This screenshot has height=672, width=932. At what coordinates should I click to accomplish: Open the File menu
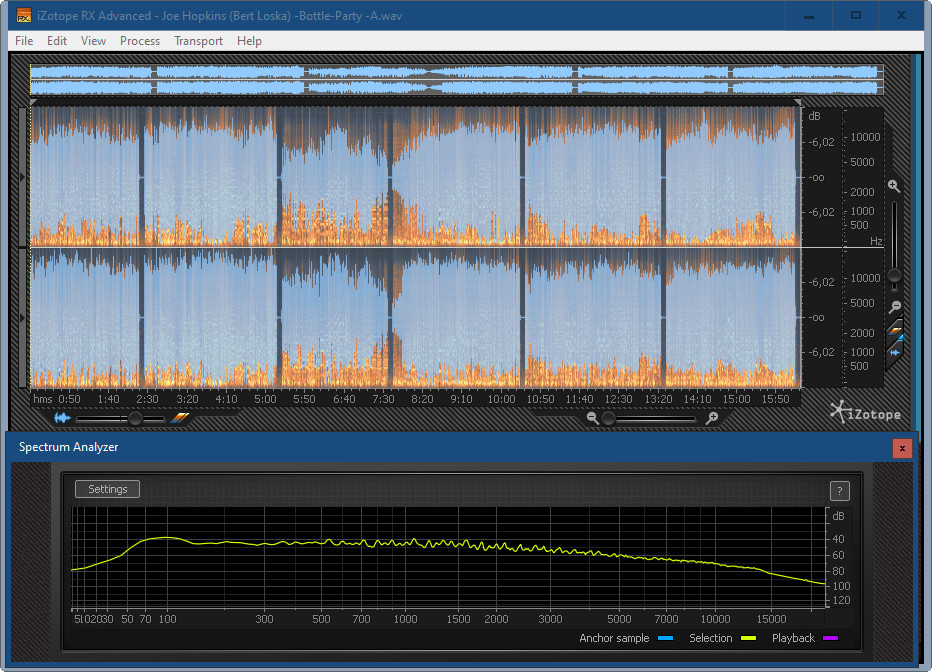click(x=24, y=41)
